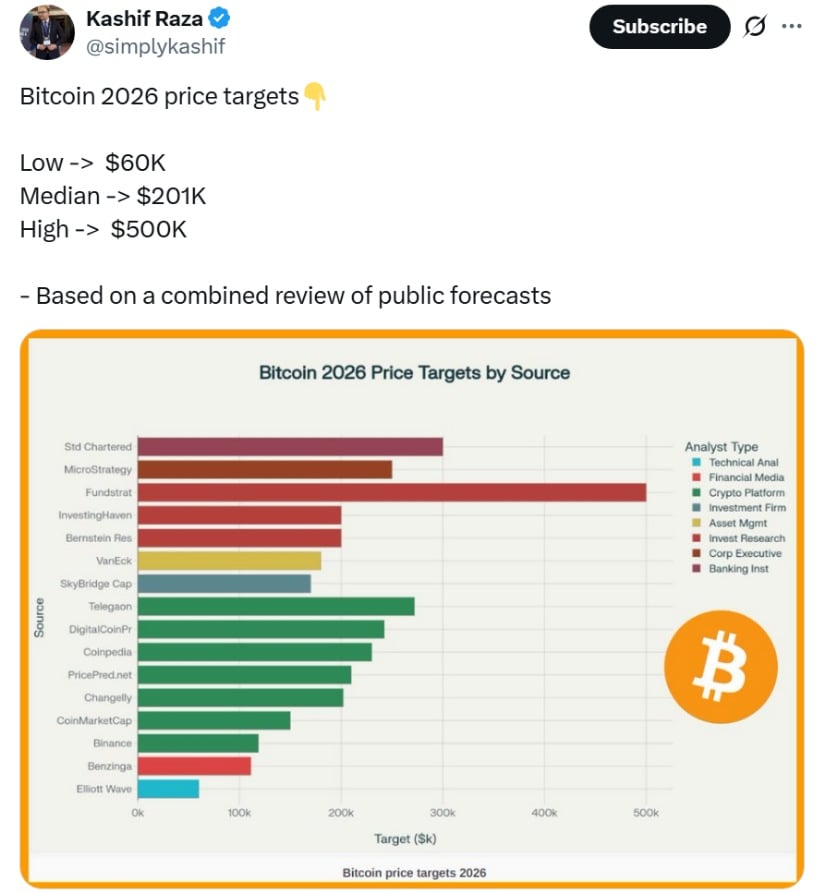Click the Crypto Platform legend swatch
Viewport: 825px width, 893px height.
(x=695, y=493)
